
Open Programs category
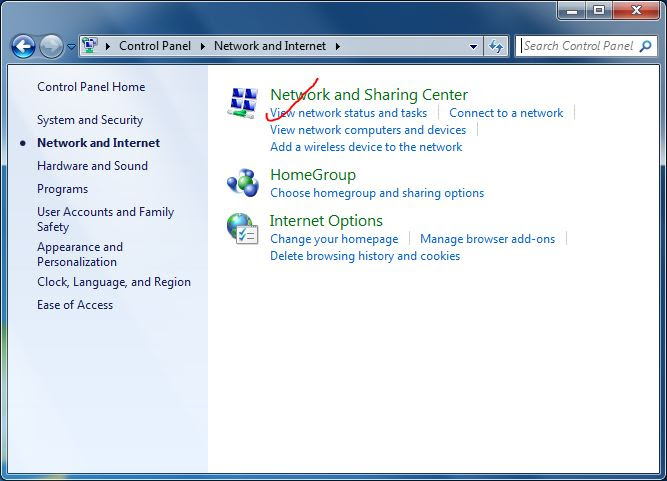coord(63,189)
